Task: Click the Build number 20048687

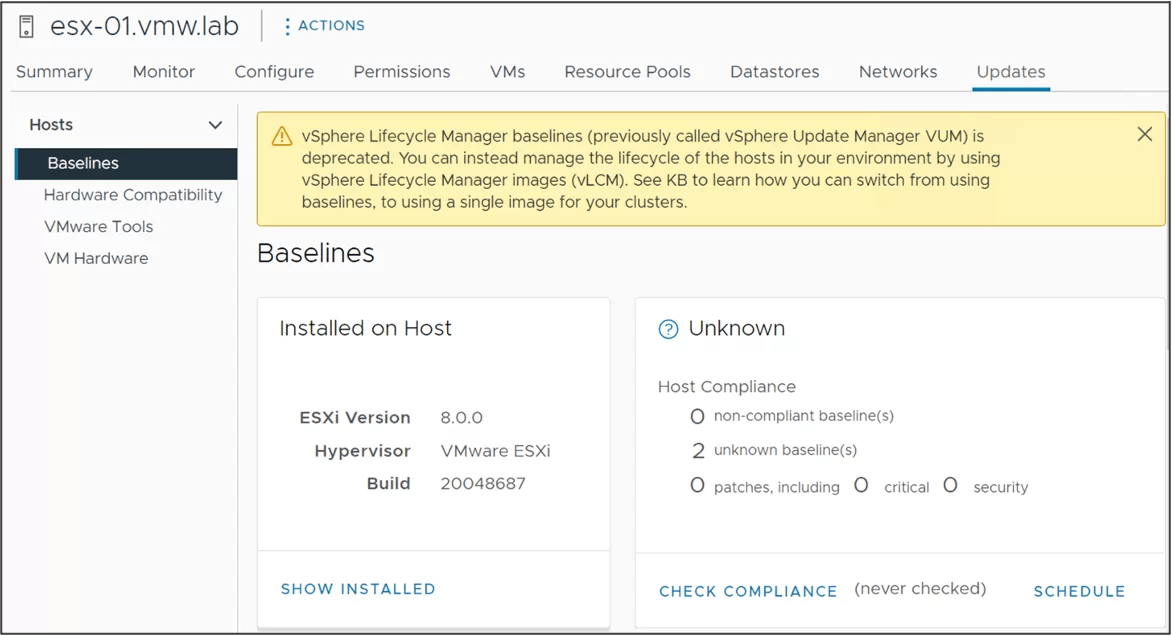Action: [x=483, y=484]
